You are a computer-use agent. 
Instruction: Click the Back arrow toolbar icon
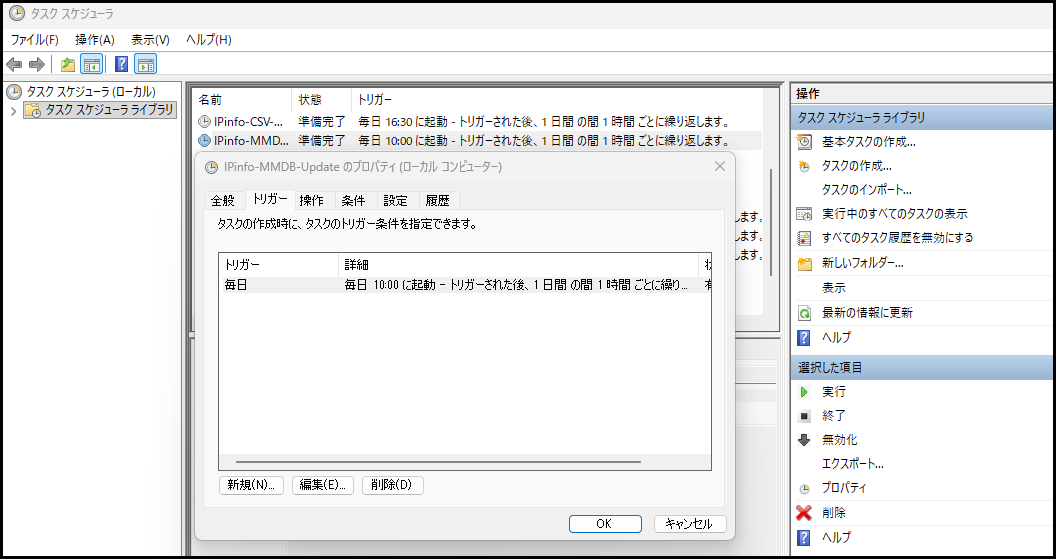tap(15, 65)
